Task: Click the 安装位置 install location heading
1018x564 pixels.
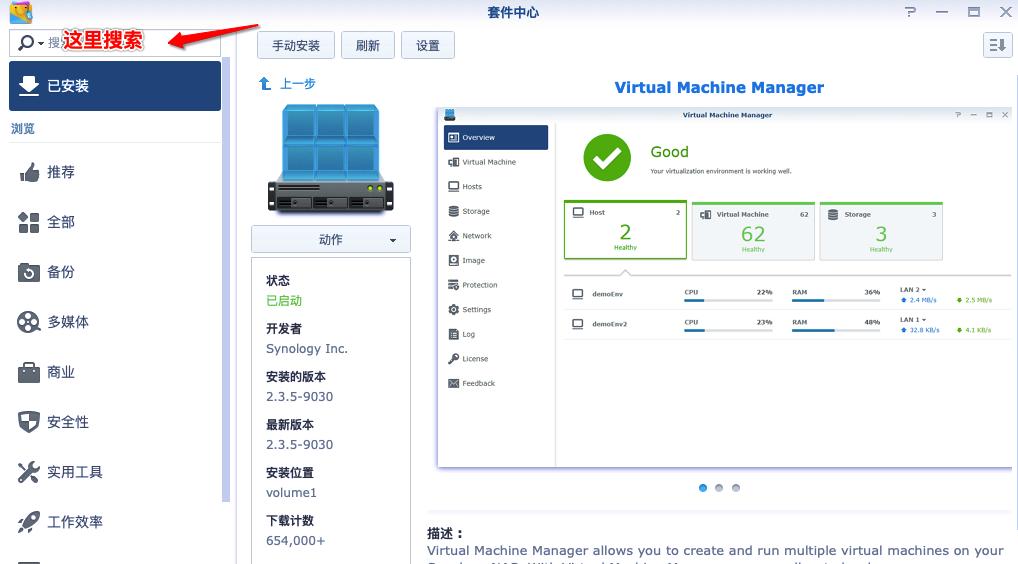Action: 290,472
